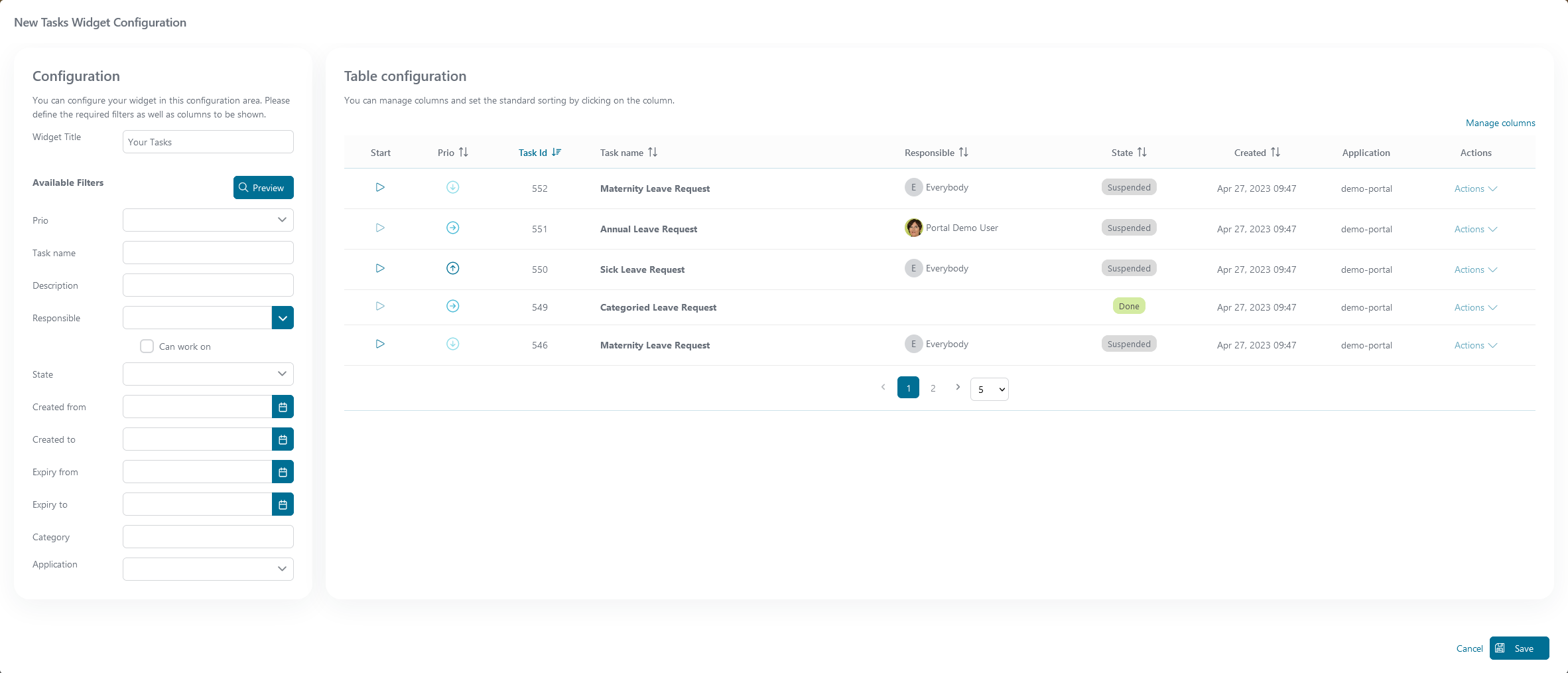Open Created to calendar picker

(283, 439)
